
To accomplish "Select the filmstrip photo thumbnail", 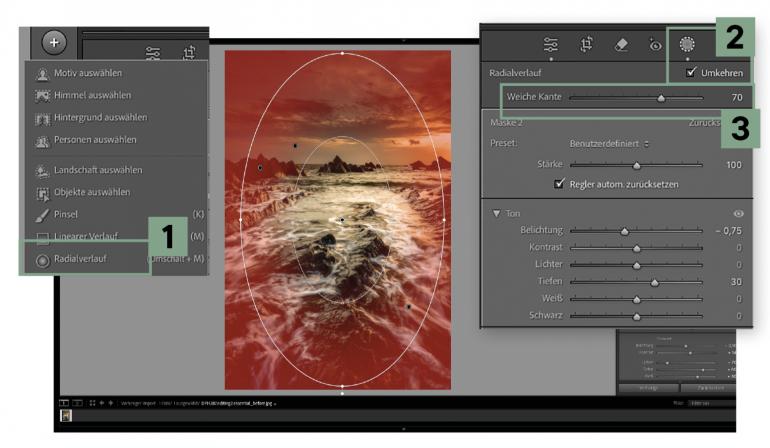I will click(66, 416).
